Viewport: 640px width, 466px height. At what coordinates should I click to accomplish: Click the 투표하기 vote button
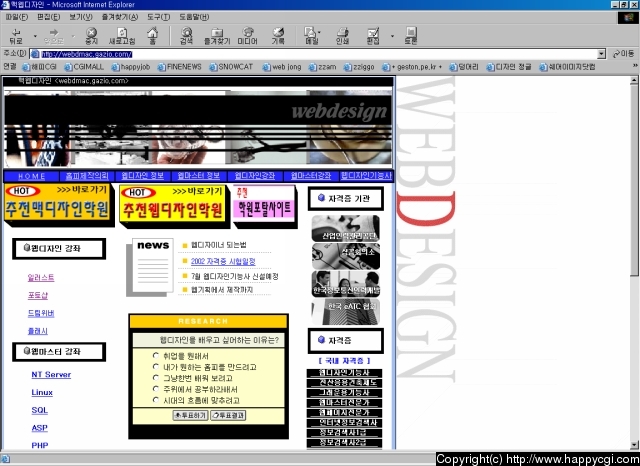click(191, 415)
